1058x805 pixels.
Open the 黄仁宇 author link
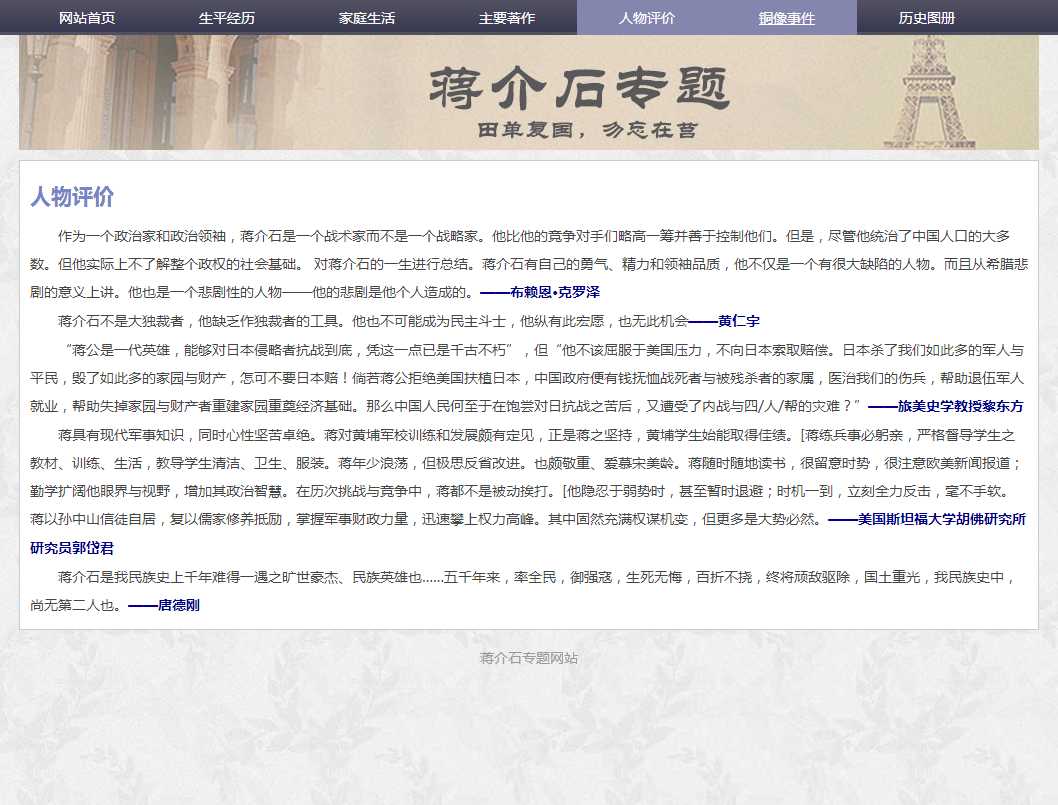[724, 322]
